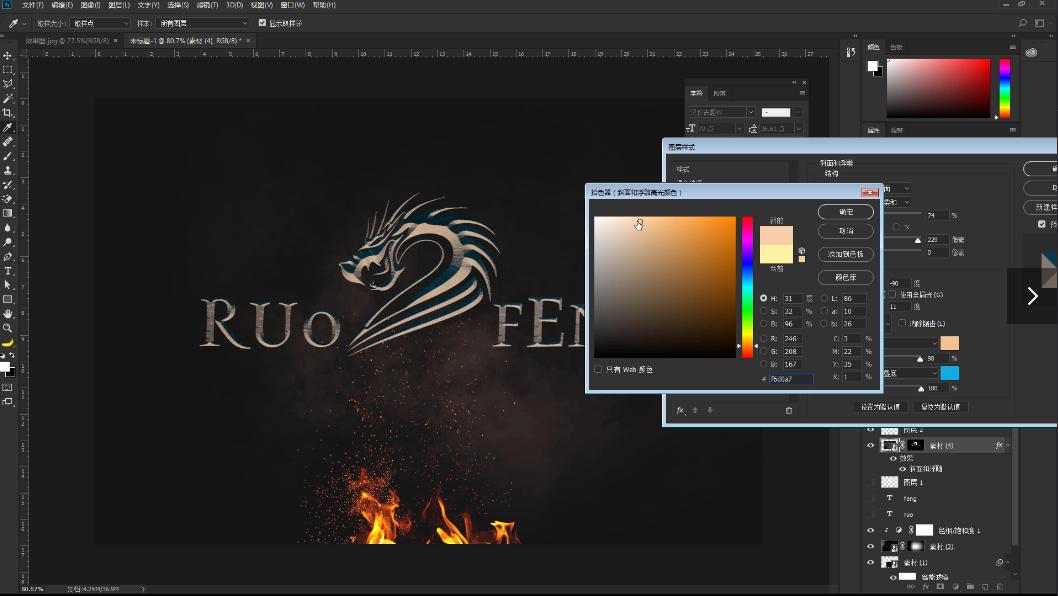
Task: Click the 确定 button in color picker
Action: 845,212
